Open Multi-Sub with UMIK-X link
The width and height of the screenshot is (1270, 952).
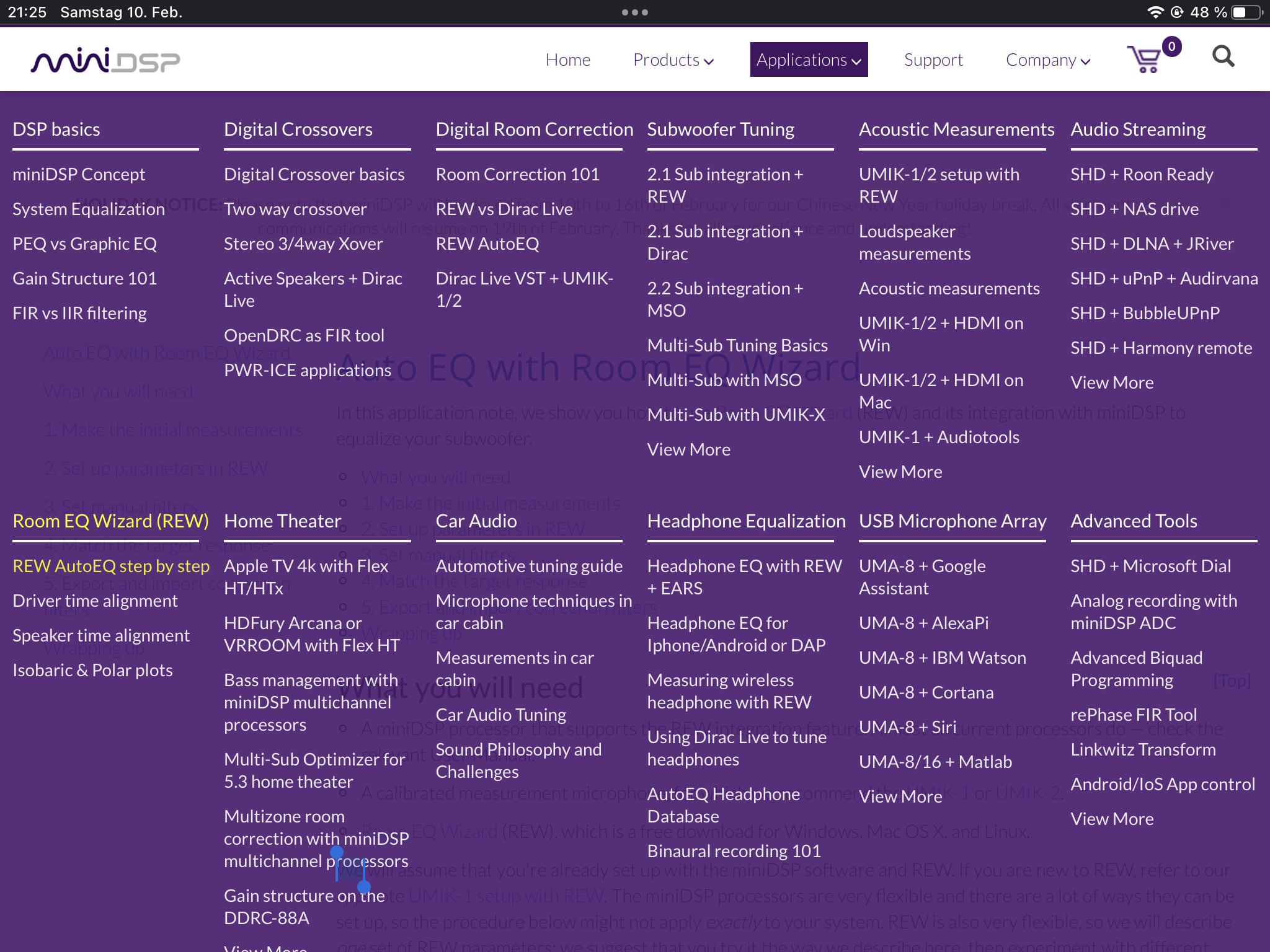[x=736, y=415]
